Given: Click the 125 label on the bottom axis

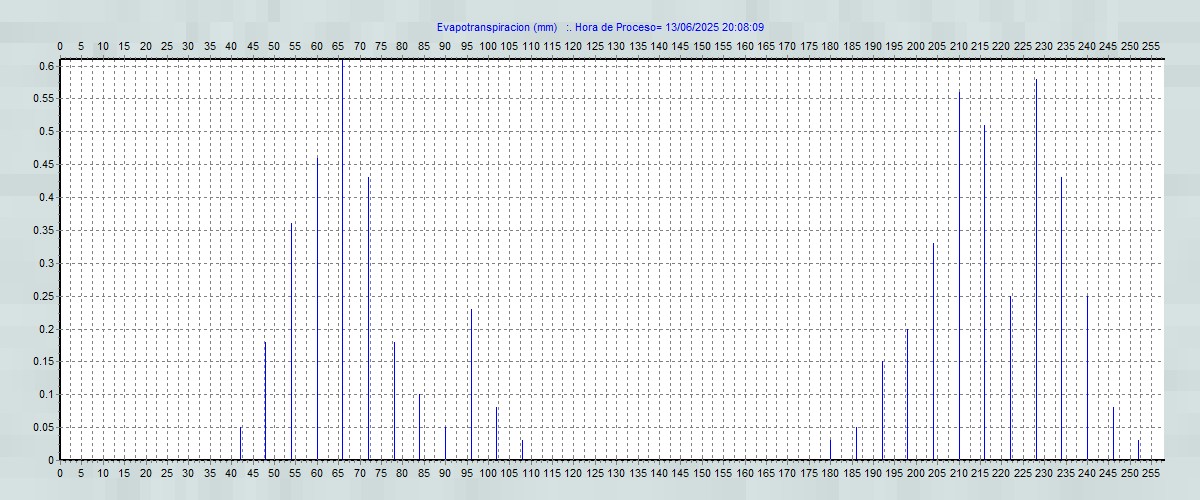Looking at the screenshot, I should click(x=595, y=473).
